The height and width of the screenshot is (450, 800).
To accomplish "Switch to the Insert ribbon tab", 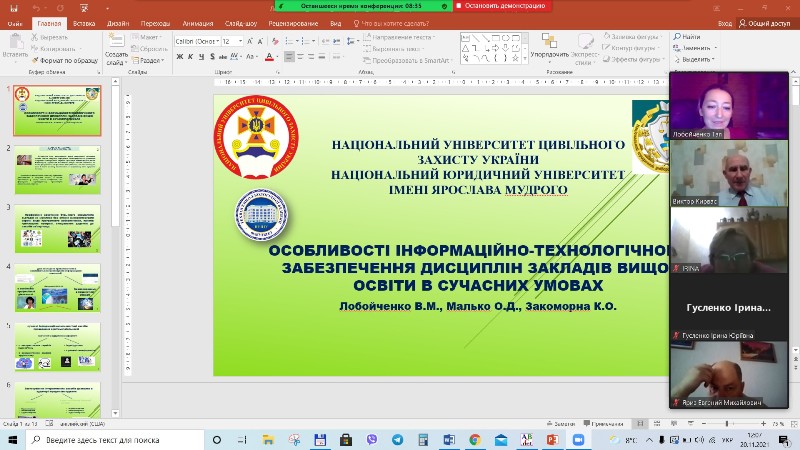I will pyautogui.click(x=84, y=23).
